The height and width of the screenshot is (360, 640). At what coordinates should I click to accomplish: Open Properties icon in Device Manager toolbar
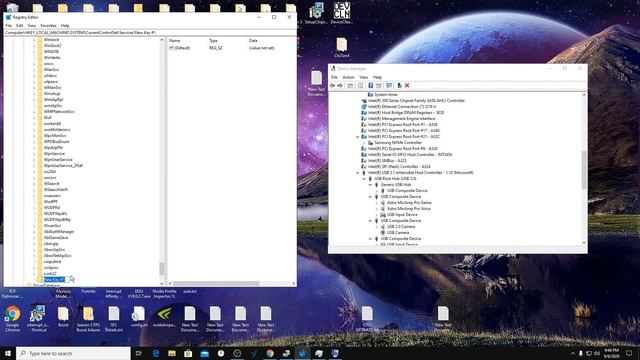pyautogui.click(x=360, y=85)
